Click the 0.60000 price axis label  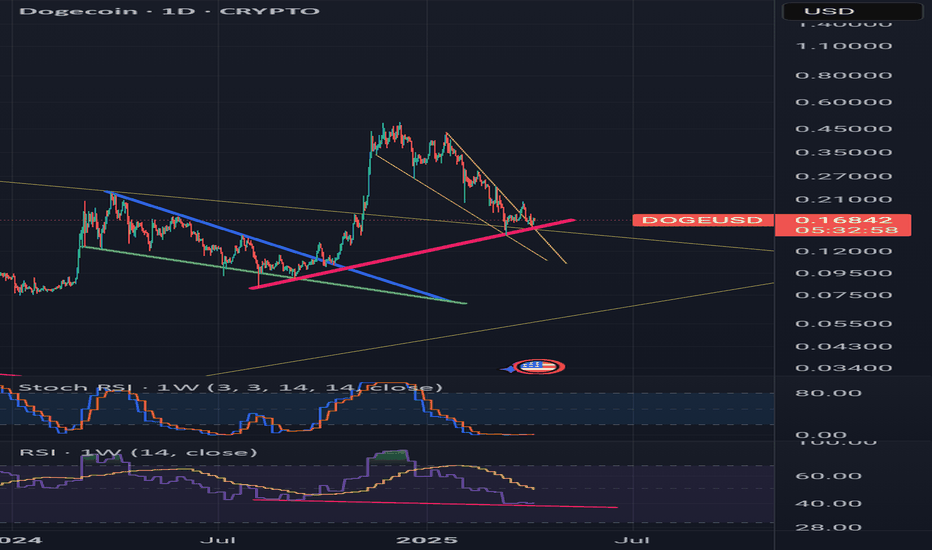(843, 102)
